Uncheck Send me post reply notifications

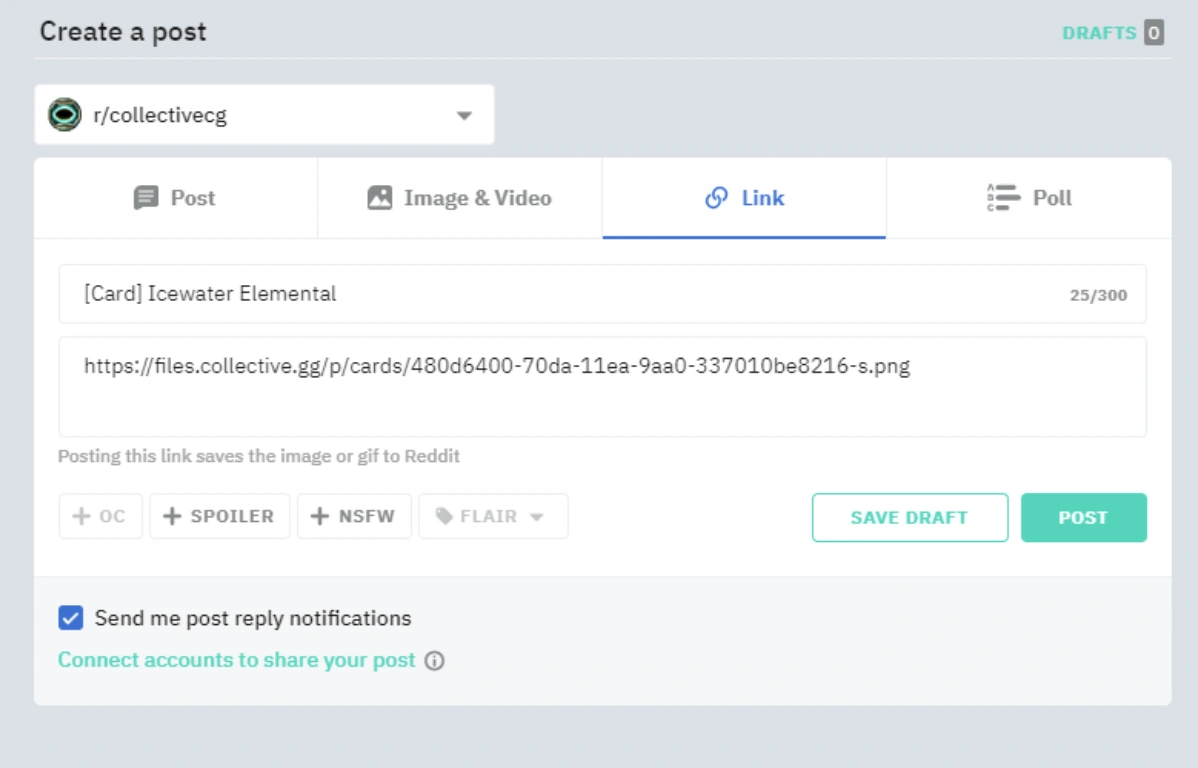coord(71,618)
